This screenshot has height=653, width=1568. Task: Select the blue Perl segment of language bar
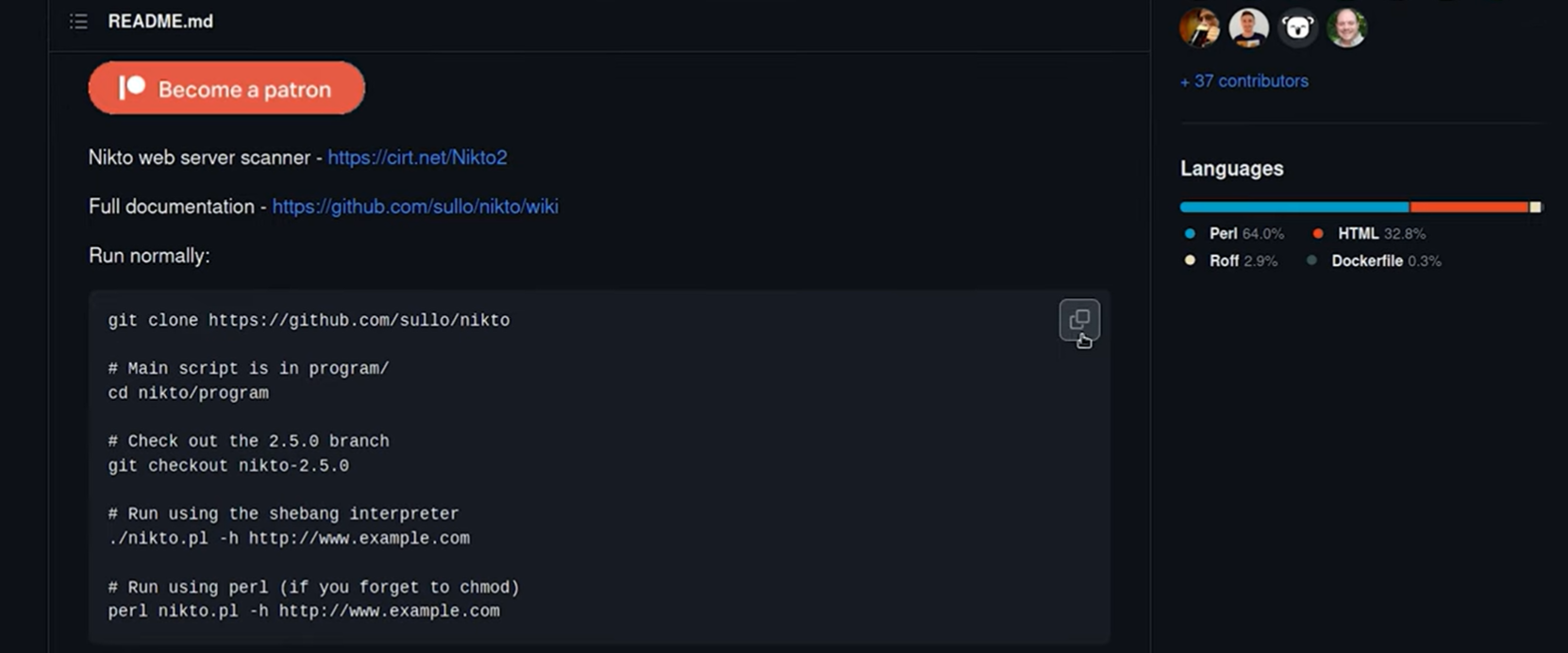1293,207
